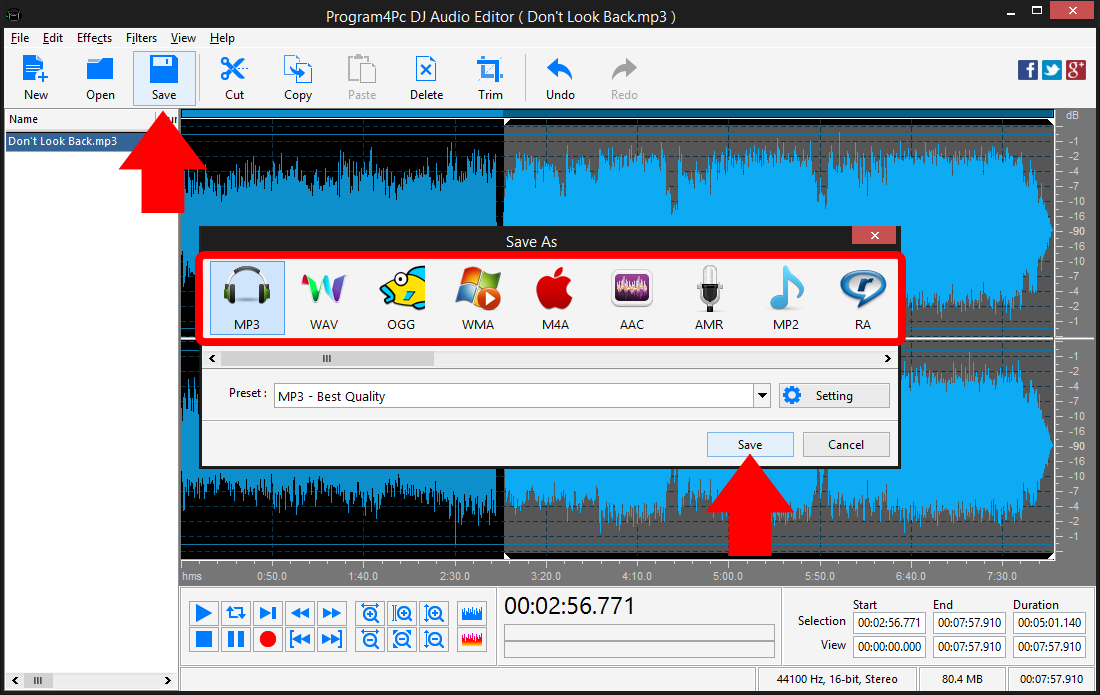Switch waveform to spectrum view
1100x695 pixels.
pos(471,638)
